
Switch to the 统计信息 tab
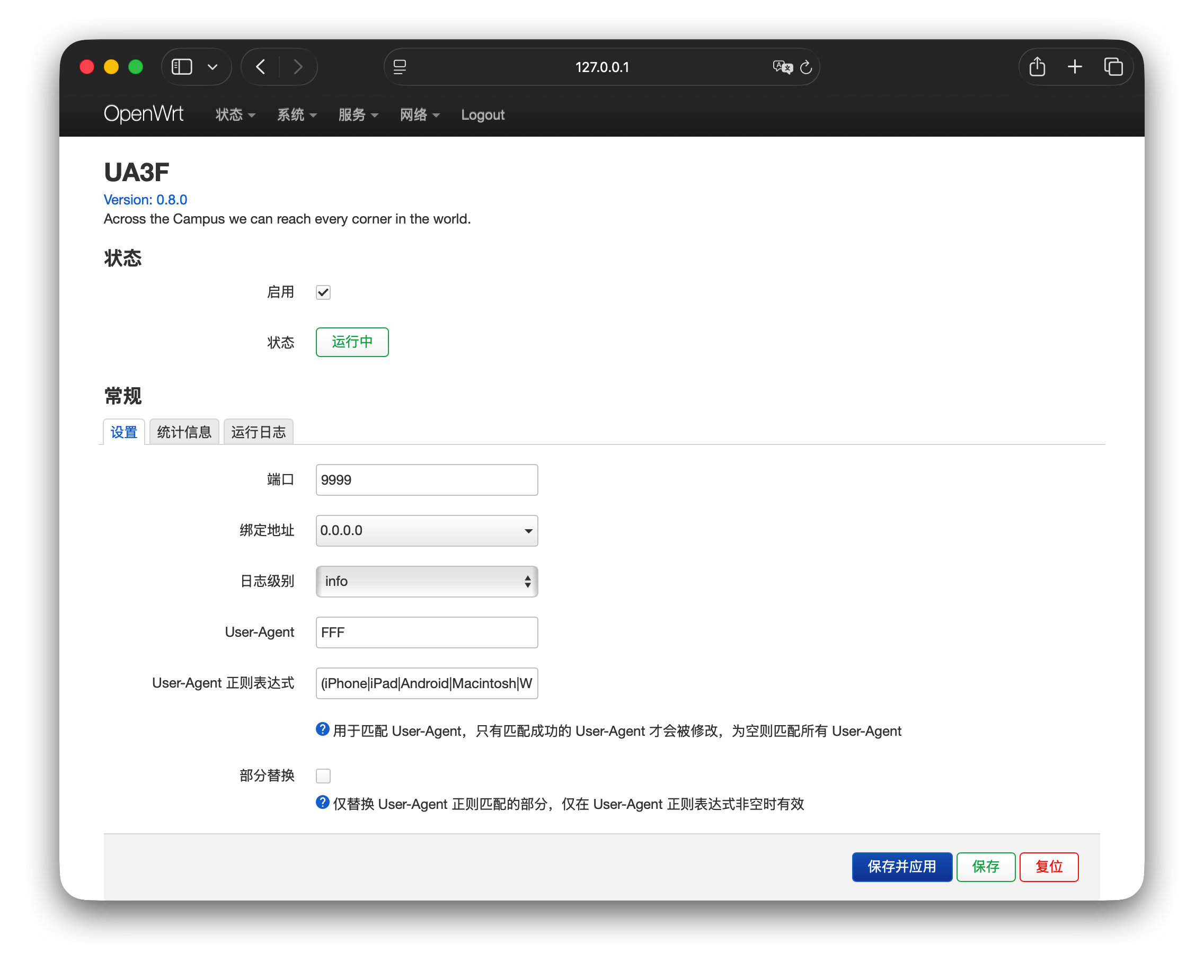pyautogui.click(x=184, y=432)
